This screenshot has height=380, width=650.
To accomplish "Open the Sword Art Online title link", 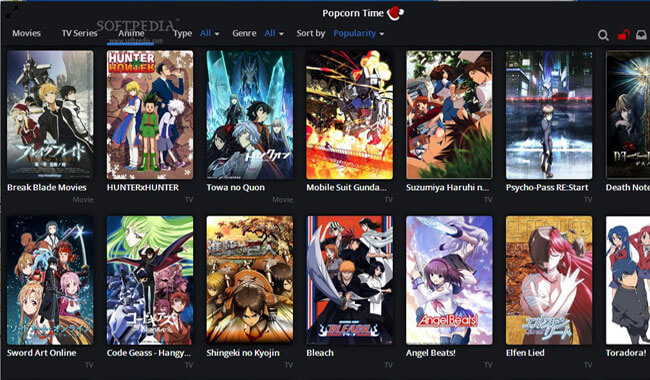I will pos(41,353).
